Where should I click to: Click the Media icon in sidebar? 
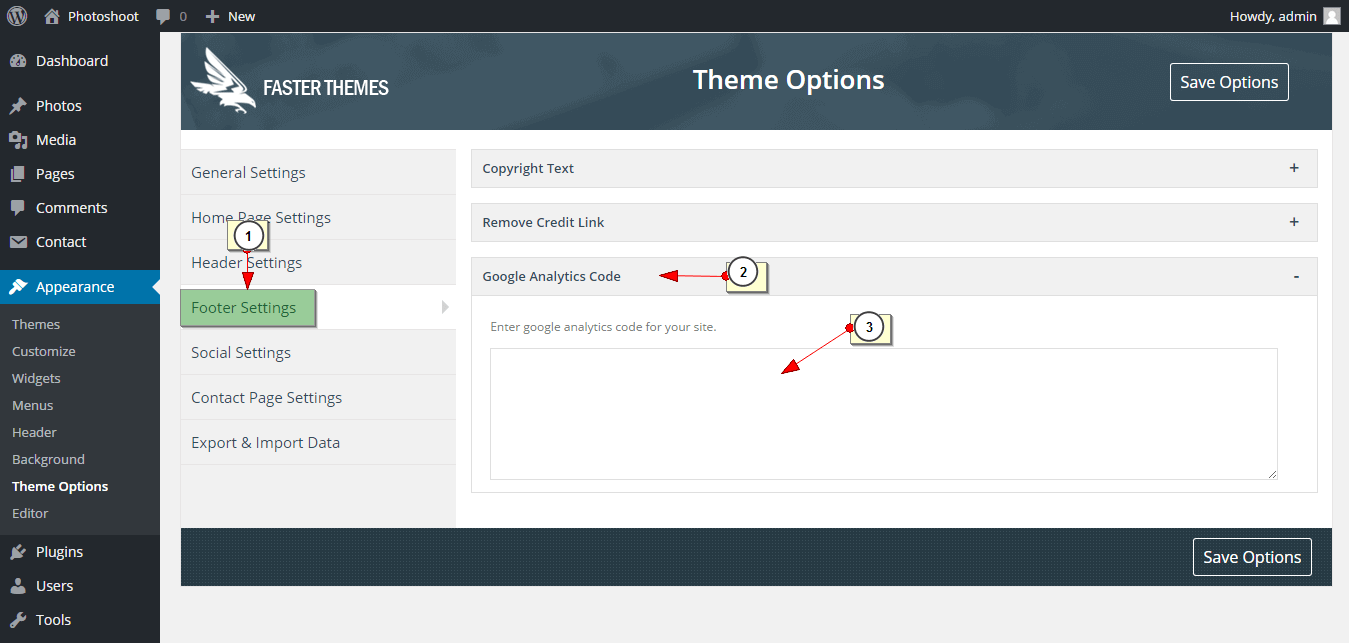tap(18, 140)
